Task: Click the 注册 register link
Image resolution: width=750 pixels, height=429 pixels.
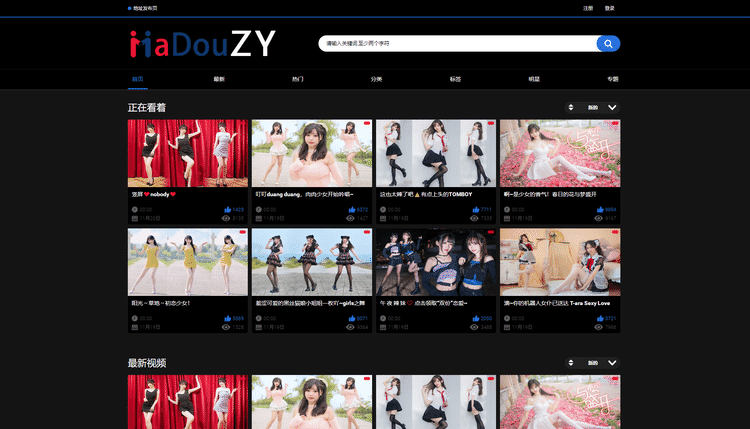Action: tap(588, 8)
